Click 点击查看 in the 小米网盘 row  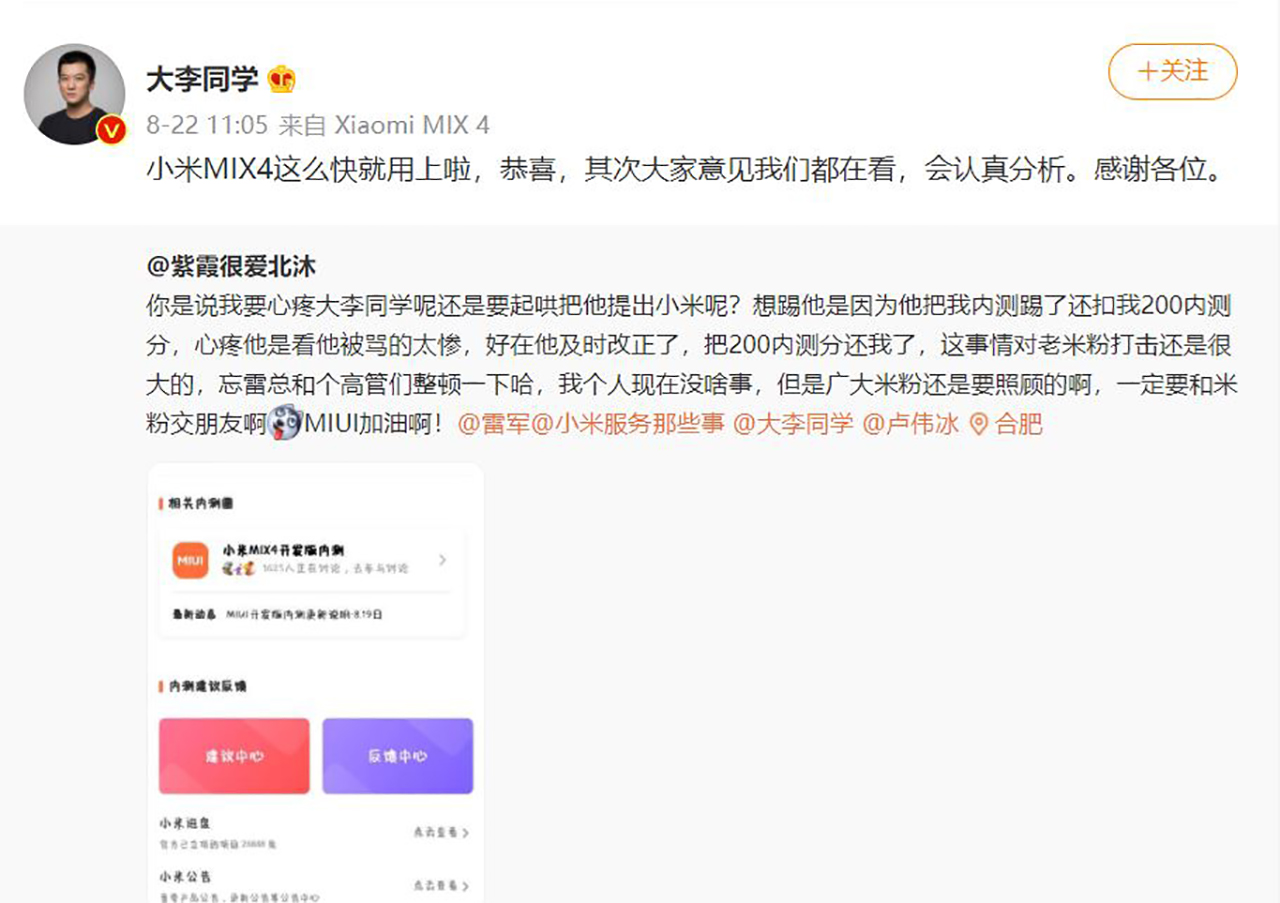click(x=441, y=832)
